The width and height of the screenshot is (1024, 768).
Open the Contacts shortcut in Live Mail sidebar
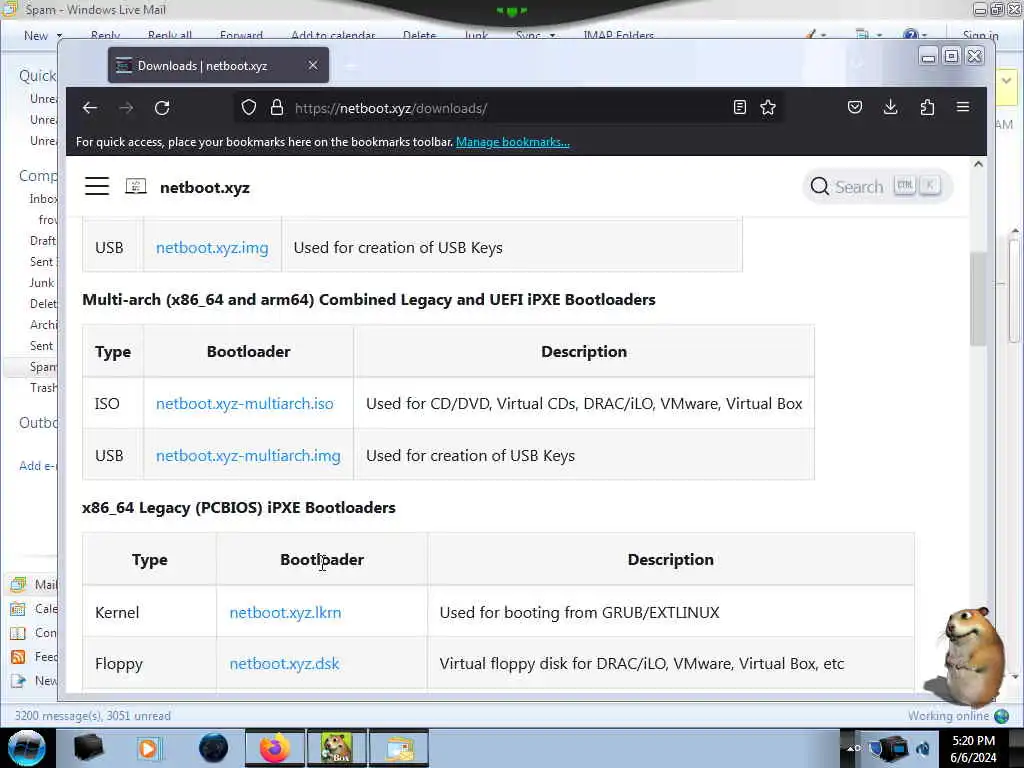[34, 633]
